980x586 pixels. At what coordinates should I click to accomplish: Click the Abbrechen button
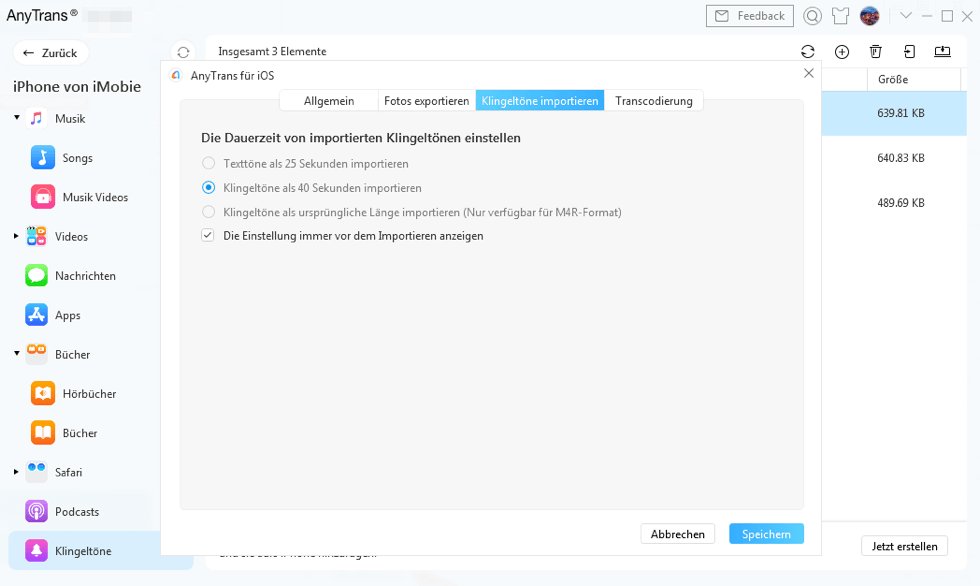678,534
